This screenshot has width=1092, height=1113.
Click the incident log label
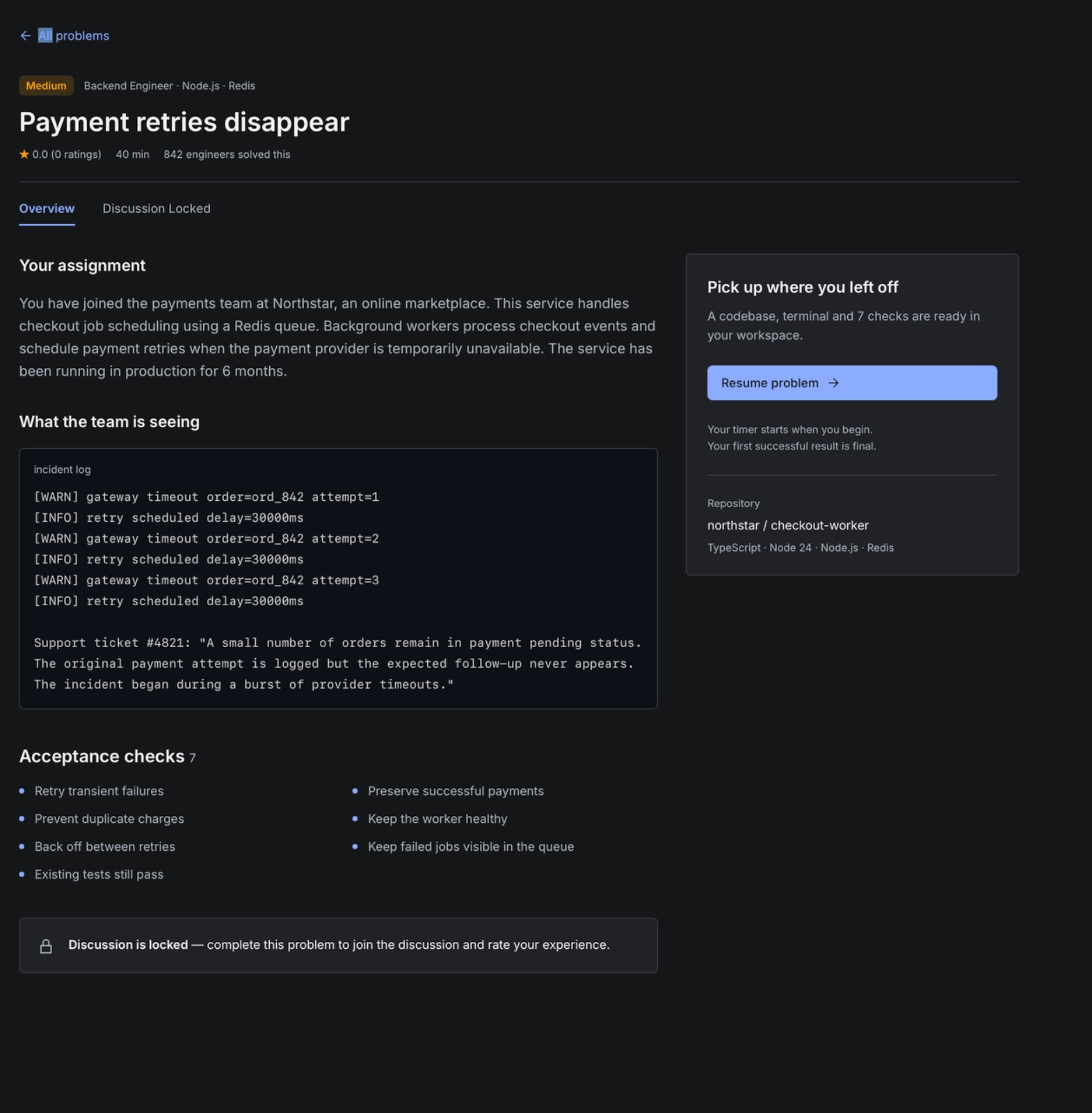[63, 470]
